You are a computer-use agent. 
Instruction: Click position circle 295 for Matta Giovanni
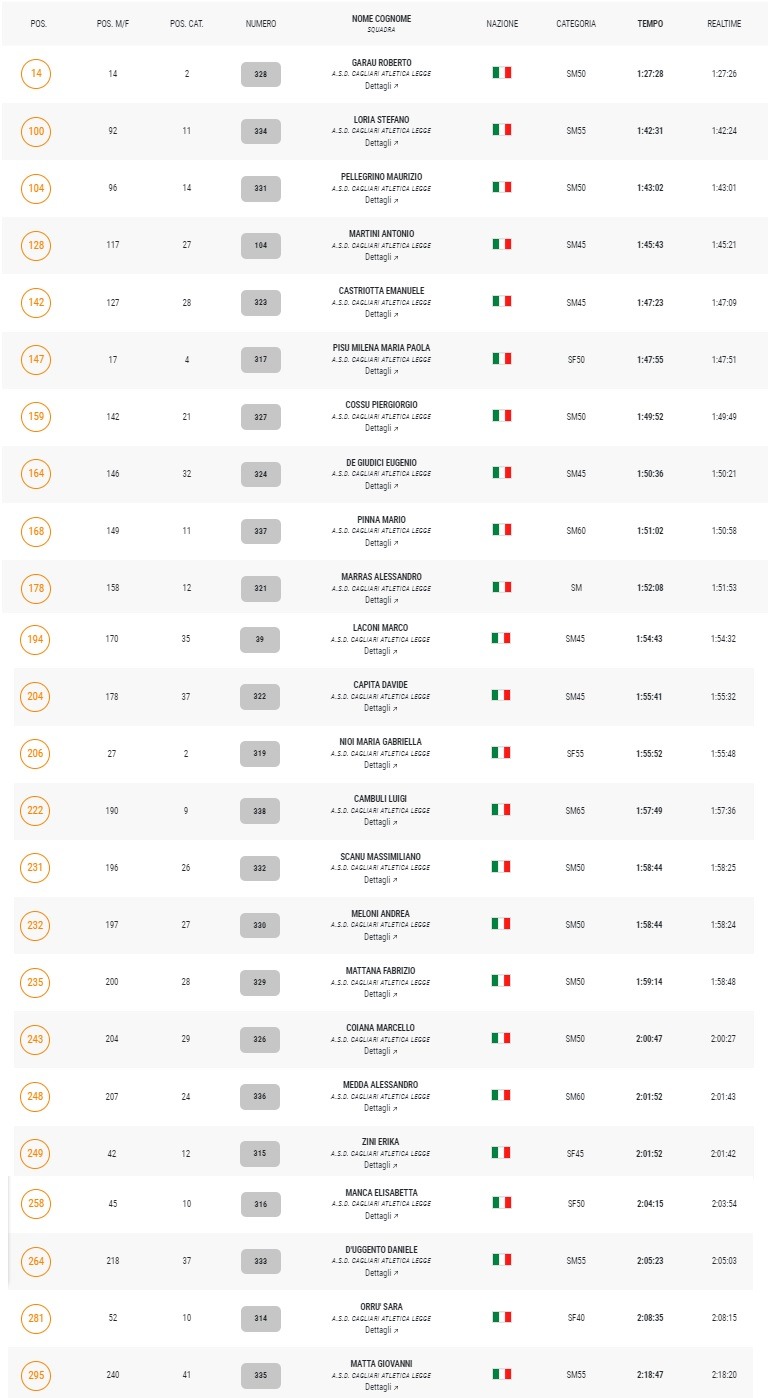(36, 1375)
